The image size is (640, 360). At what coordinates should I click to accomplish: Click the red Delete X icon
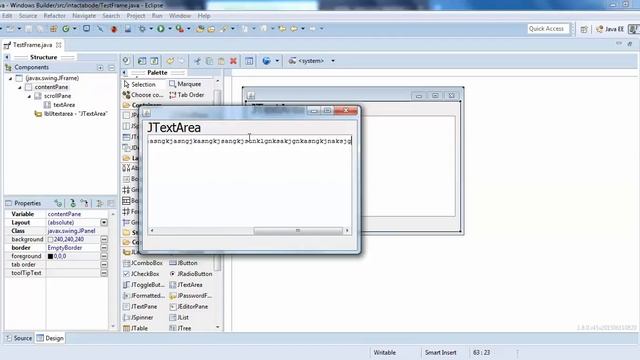[233, 61]
